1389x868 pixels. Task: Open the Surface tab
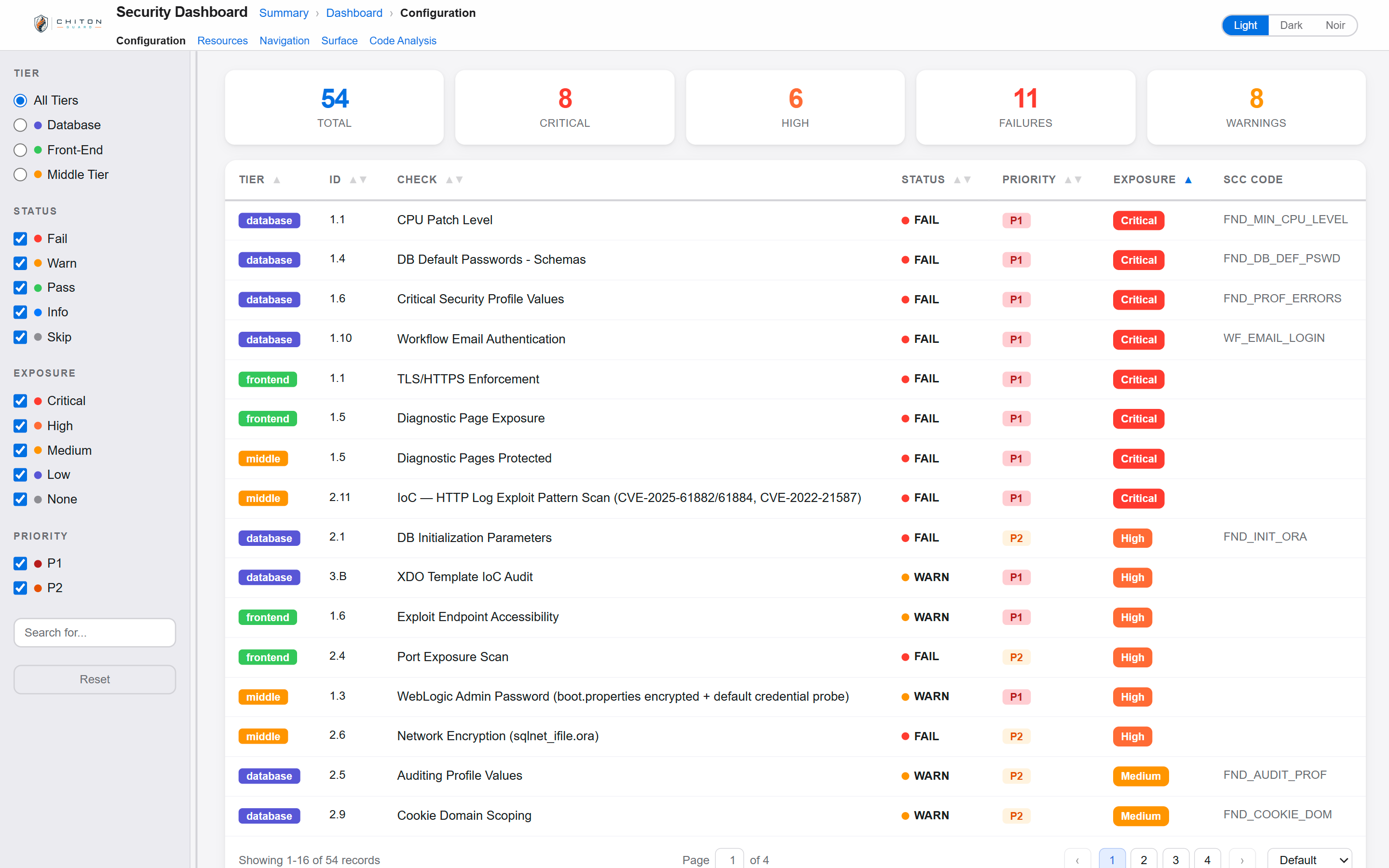(x=339, y=41)
